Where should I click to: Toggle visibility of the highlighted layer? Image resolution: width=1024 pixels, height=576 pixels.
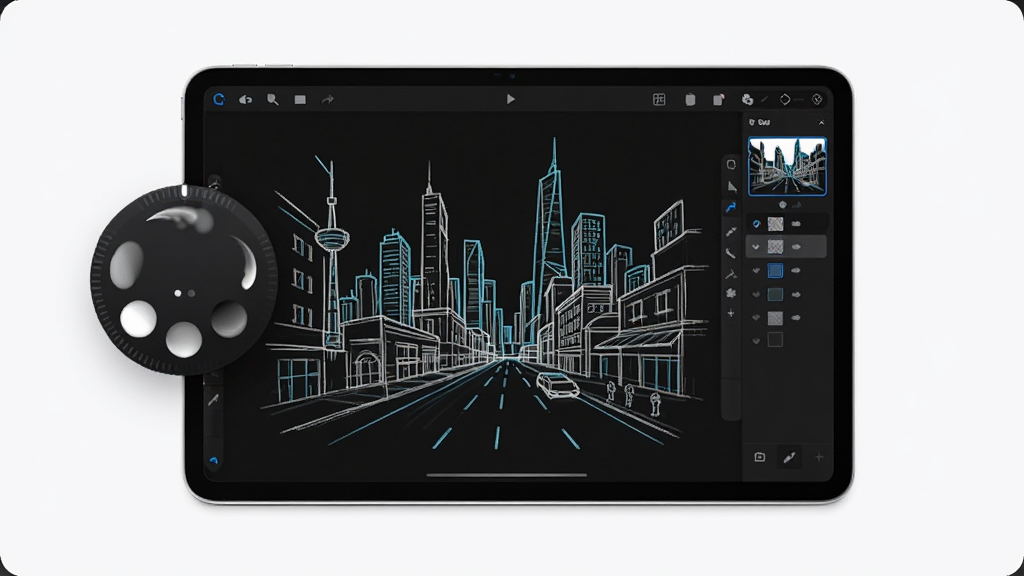click(x=756, y=247)
